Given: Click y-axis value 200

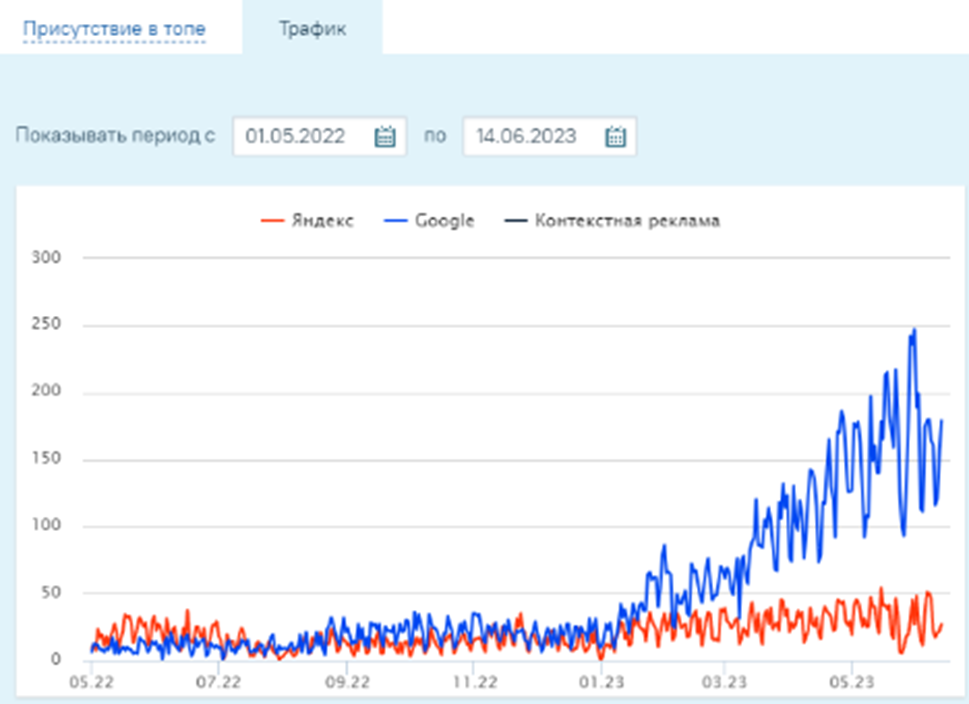Looking at the screenshot, I should [46, 391].
